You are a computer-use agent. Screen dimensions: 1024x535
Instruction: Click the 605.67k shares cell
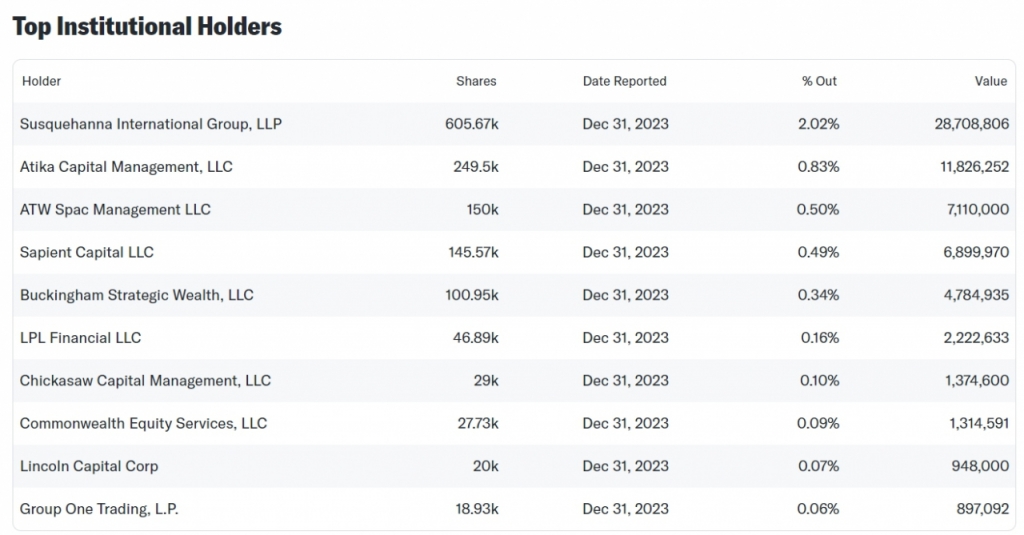[x=471, y=124]
